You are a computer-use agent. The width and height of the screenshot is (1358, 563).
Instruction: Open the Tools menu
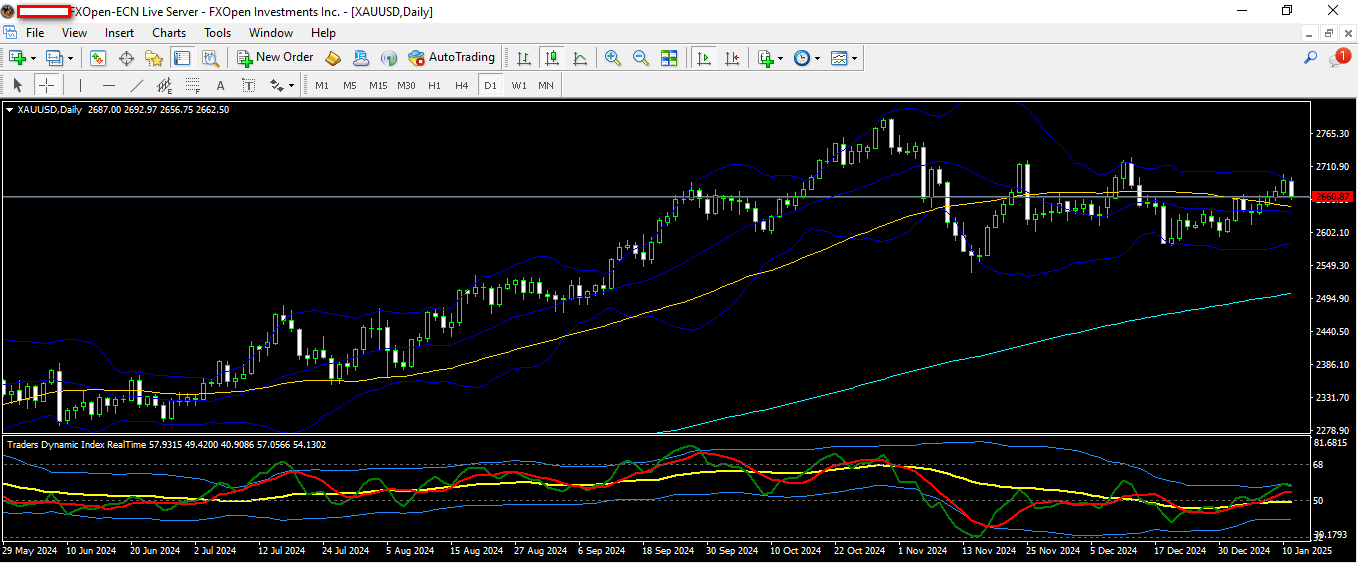(217, 32)
